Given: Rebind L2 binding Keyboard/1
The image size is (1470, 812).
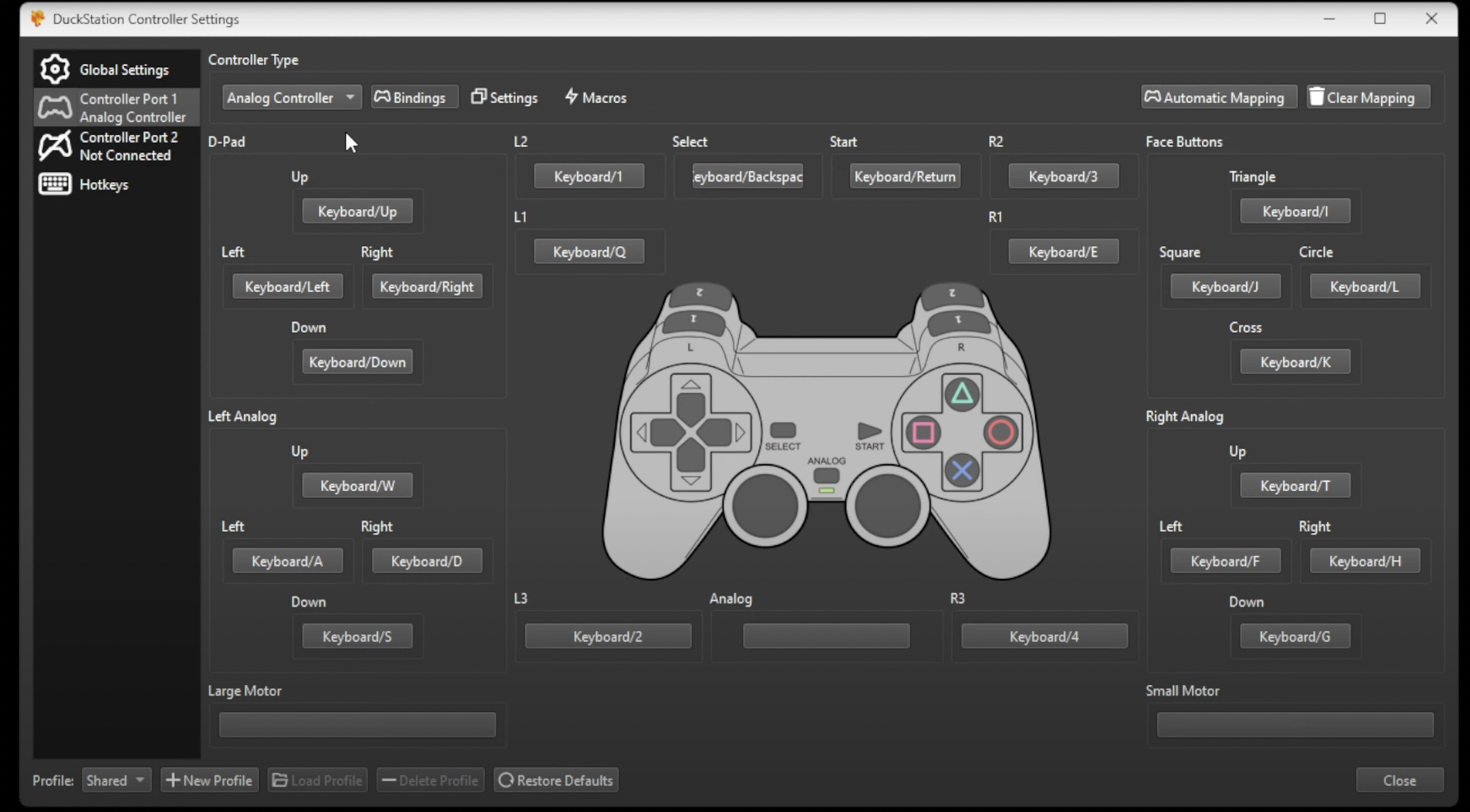Looking at the screenshot, I should [589, 176].
